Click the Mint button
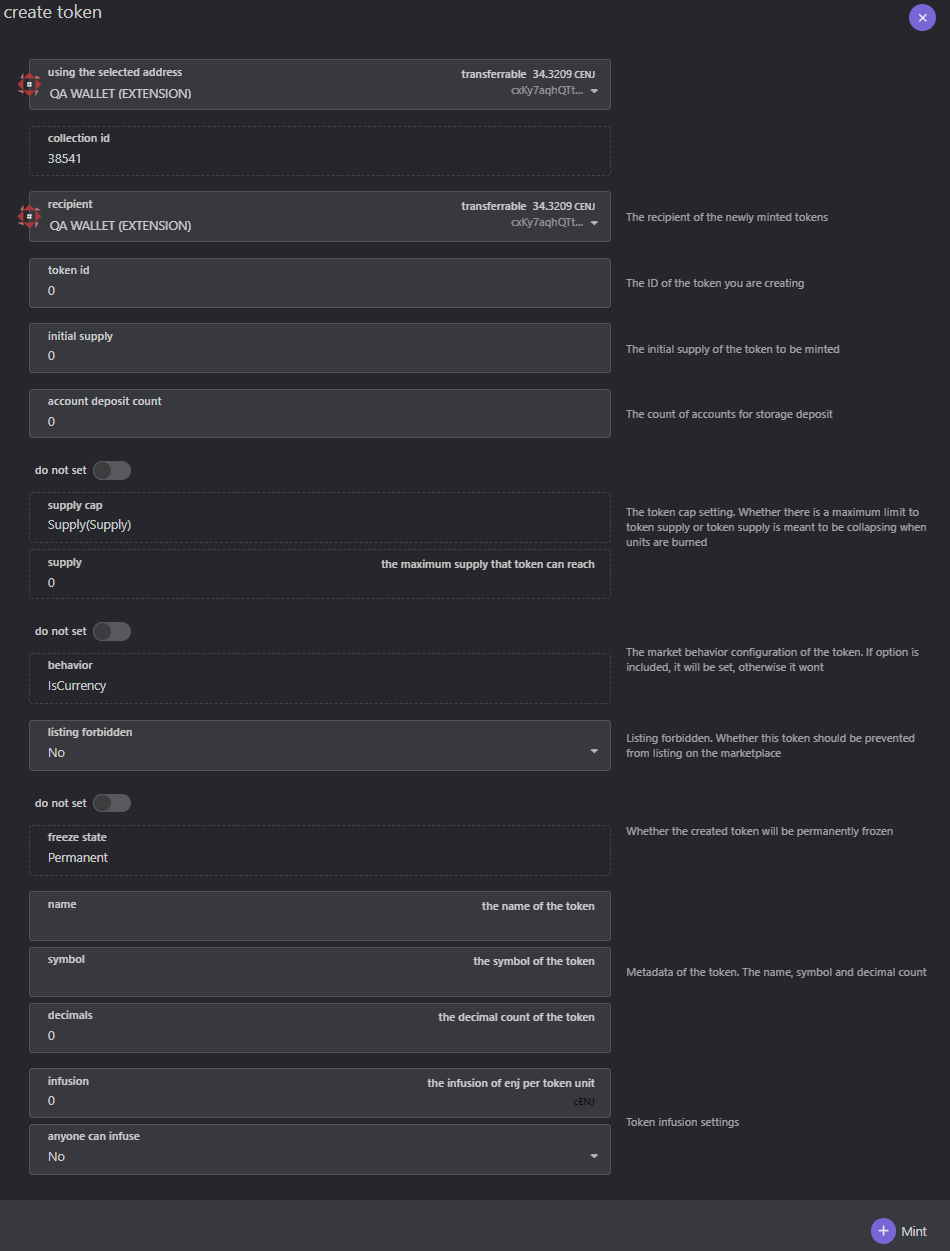This screenshot has height=1251, width=950. (x=900, y=1231)
